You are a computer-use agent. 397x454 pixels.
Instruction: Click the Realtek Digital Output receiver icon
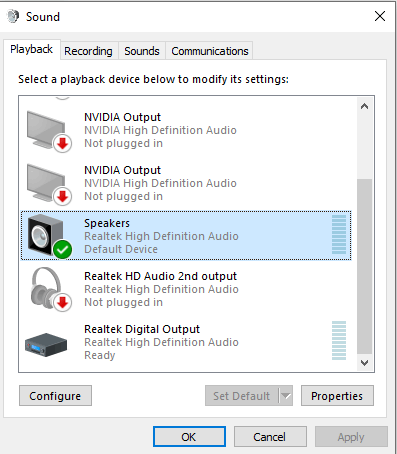click(46, 344)
